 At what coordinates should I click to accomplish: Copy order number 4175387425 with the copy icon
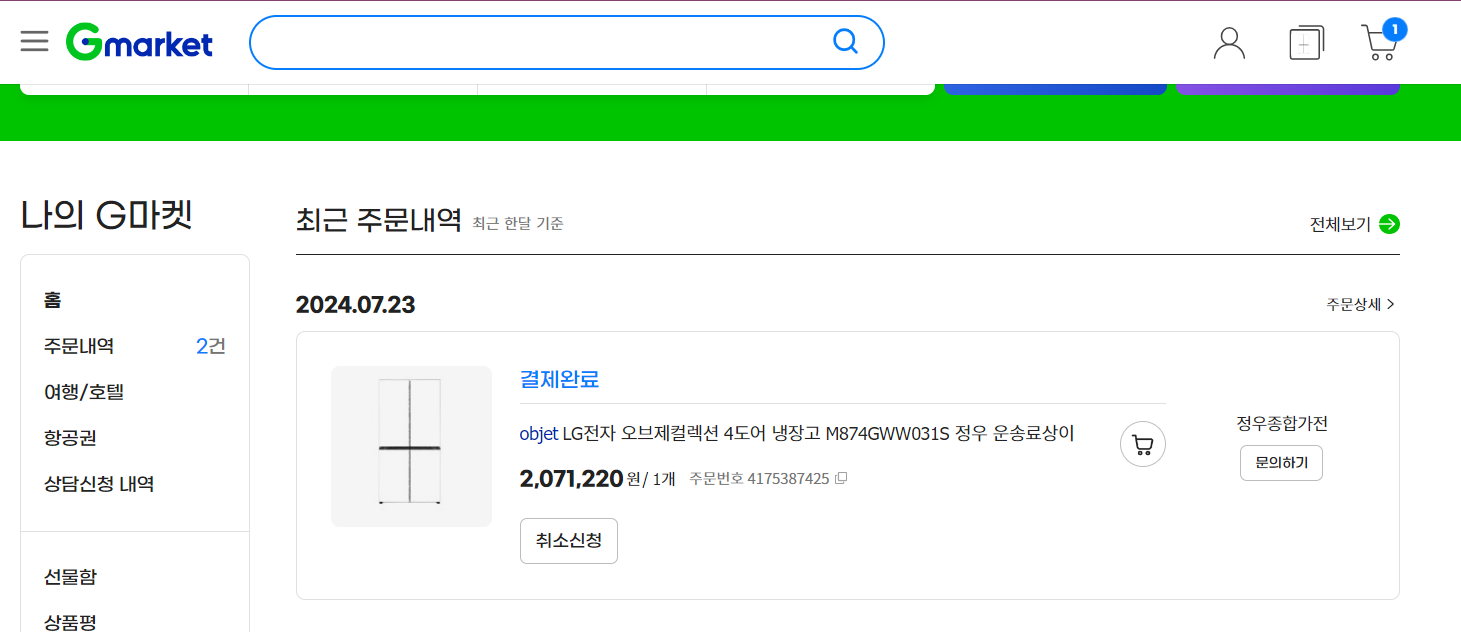tap(841, 478)
